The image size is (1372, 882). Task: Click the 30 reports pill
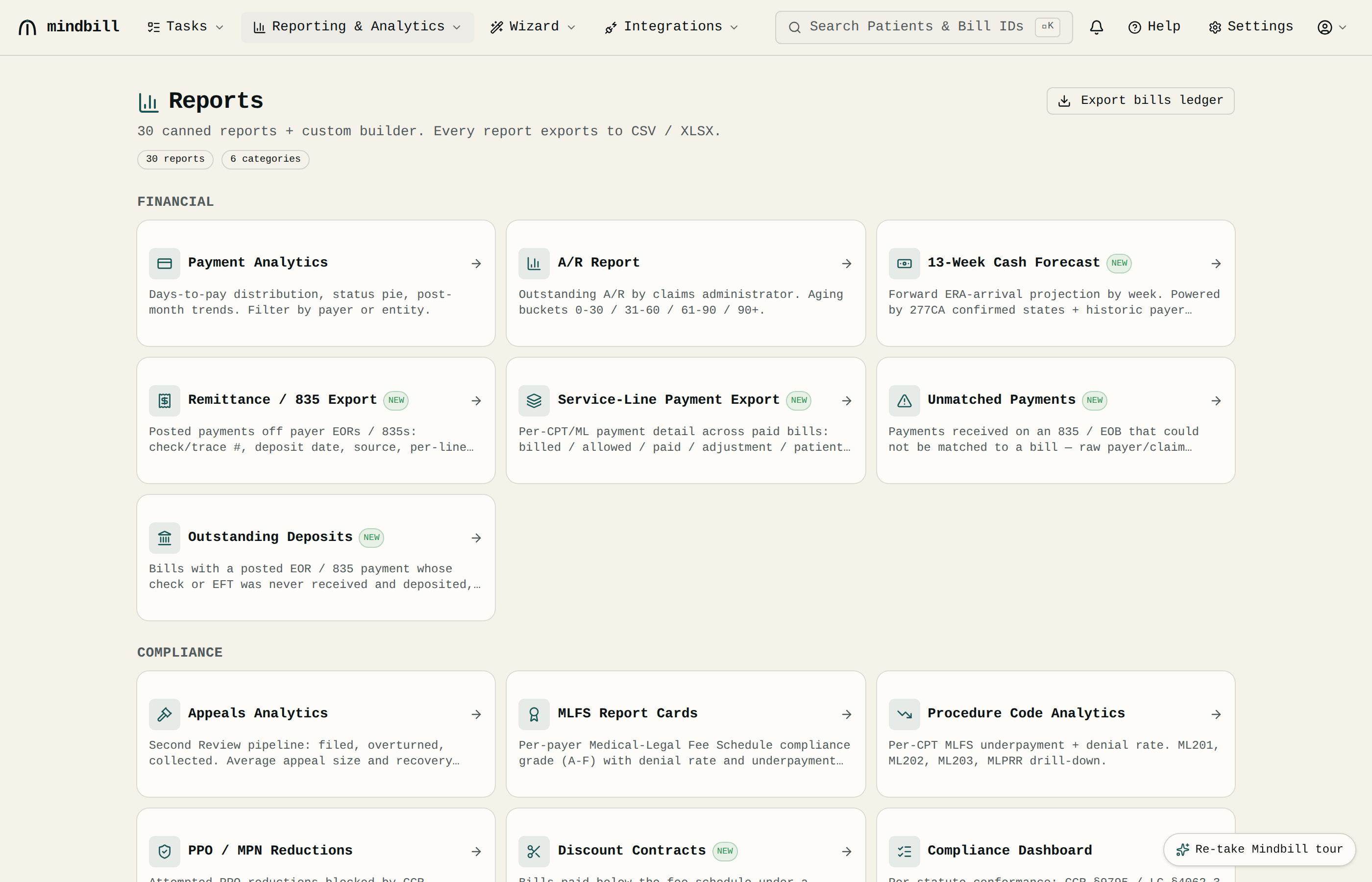(175, 159)
